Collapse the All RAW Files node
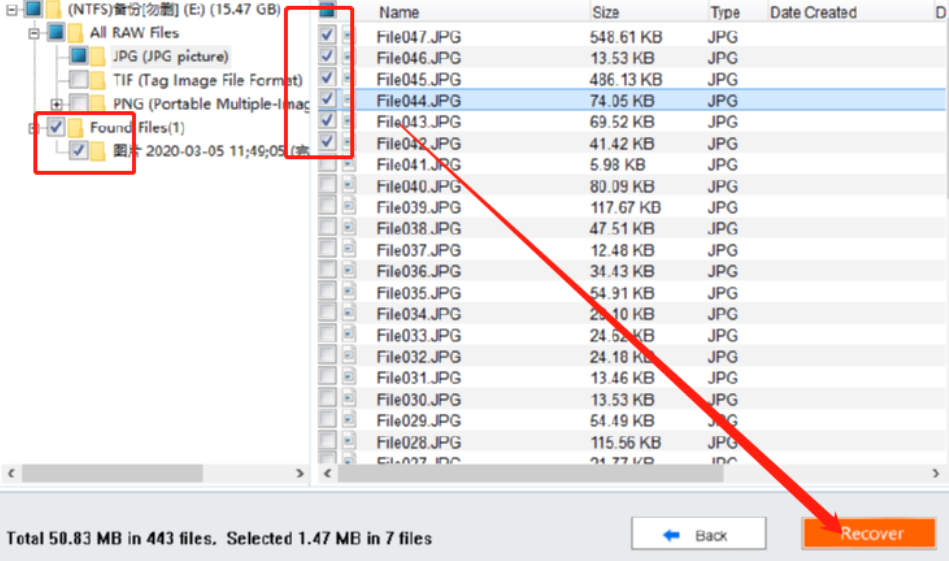The image size is (949, 561). (34, 33)
